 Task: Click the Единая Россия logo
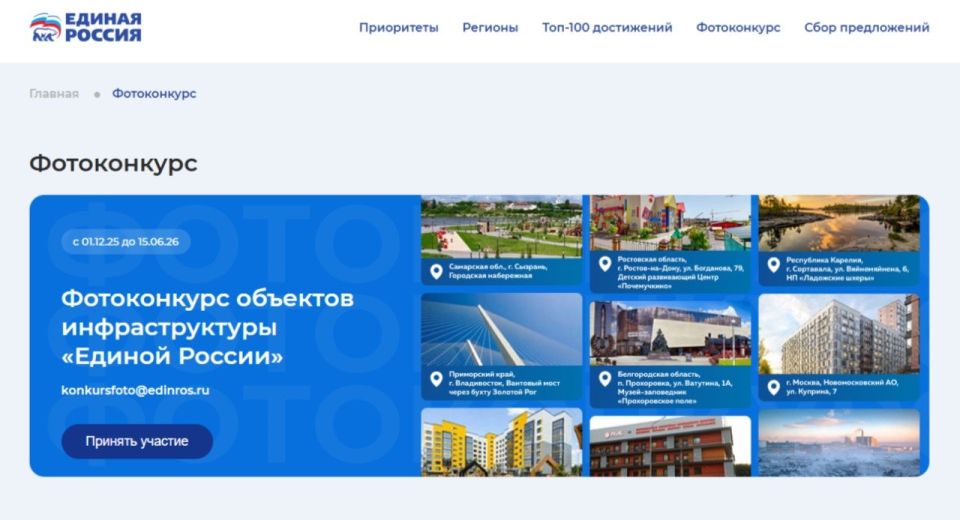click(86, 28)
